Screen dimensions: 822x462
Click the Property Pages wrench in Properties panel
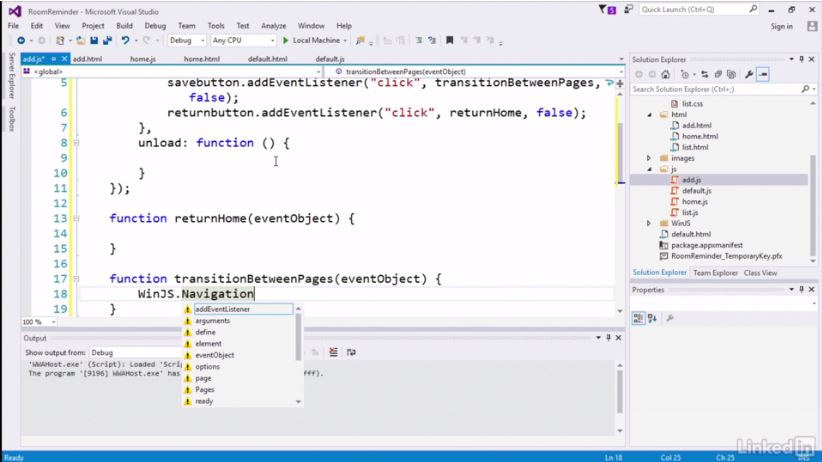pyautogui.click(x=670, y=318)
